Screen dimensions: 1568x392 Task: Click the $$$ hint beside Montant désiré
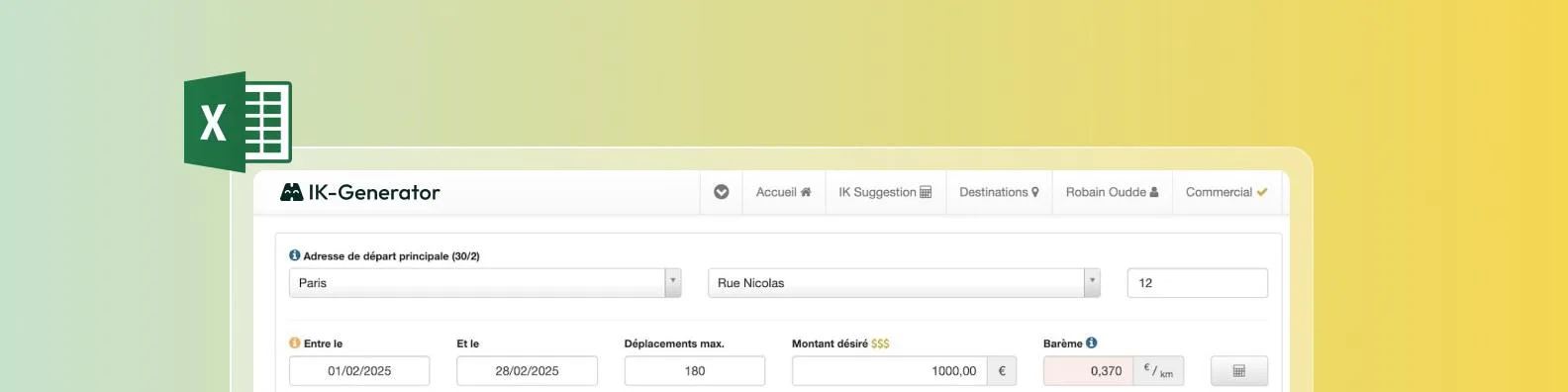click(880, 343)
